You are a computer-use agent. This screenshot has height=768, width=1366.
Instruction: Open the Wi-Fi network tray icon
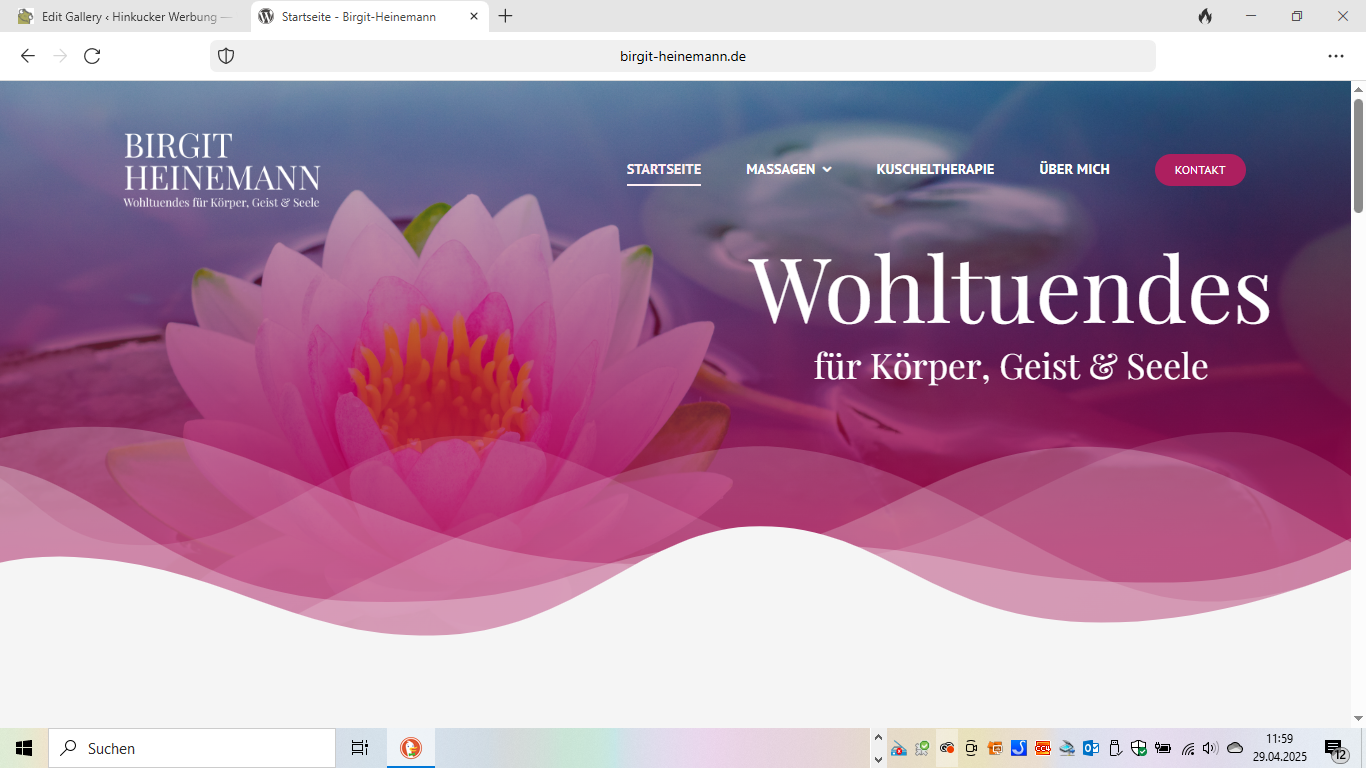coord(1188,748)
